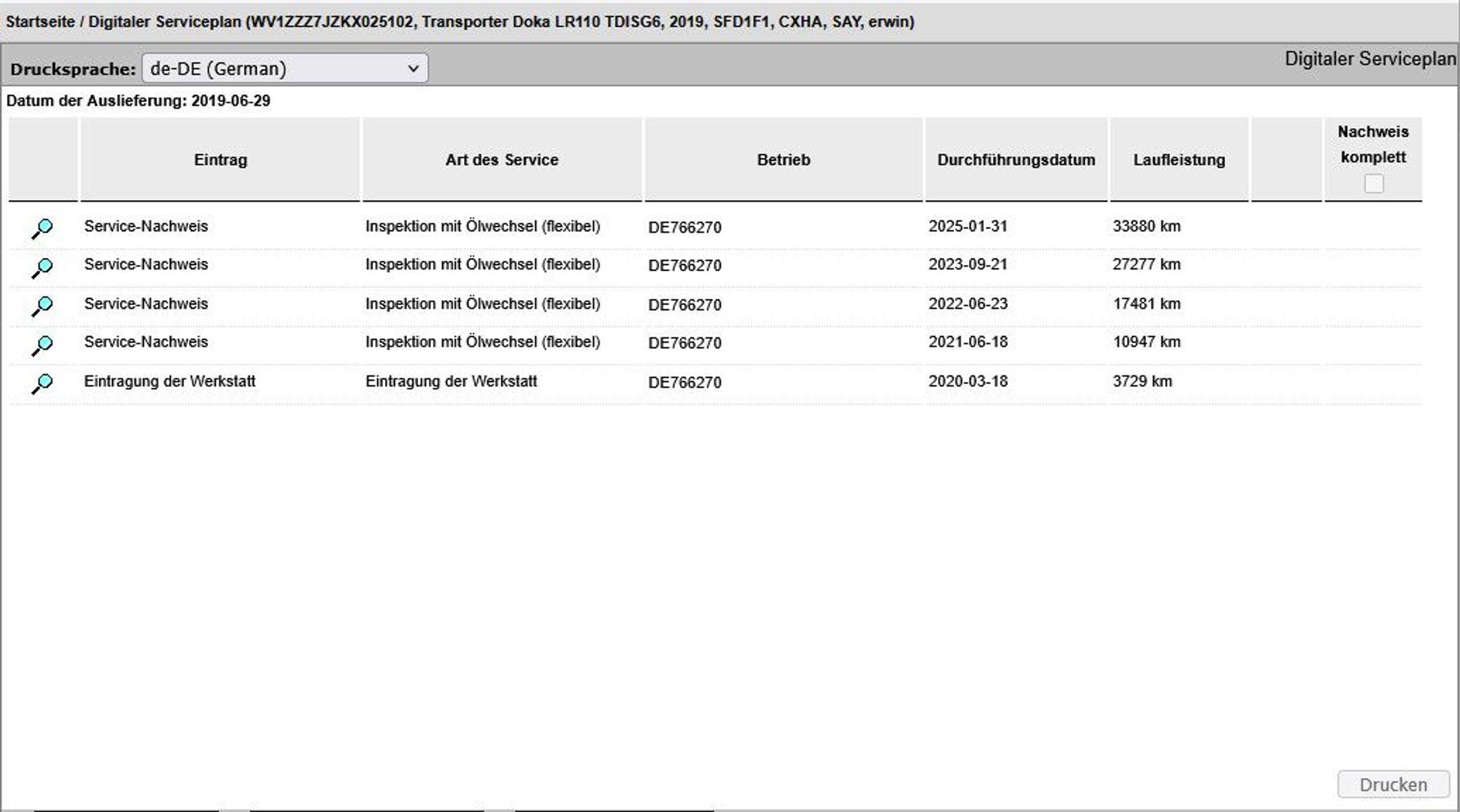The height and width of the screenshot is (812, 1460).
Task: Open details for 2025-01-31 service entry
Action: point(42,229)
